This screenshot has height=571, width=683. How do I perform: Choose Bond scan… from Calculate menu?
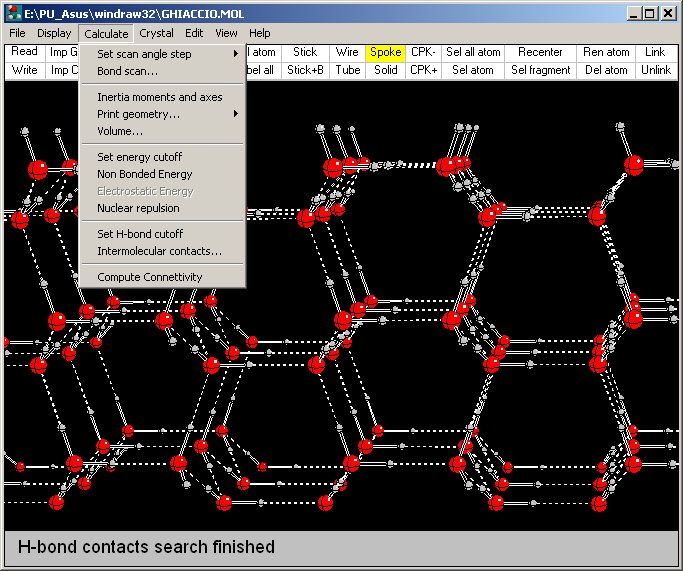coord(162,71)
